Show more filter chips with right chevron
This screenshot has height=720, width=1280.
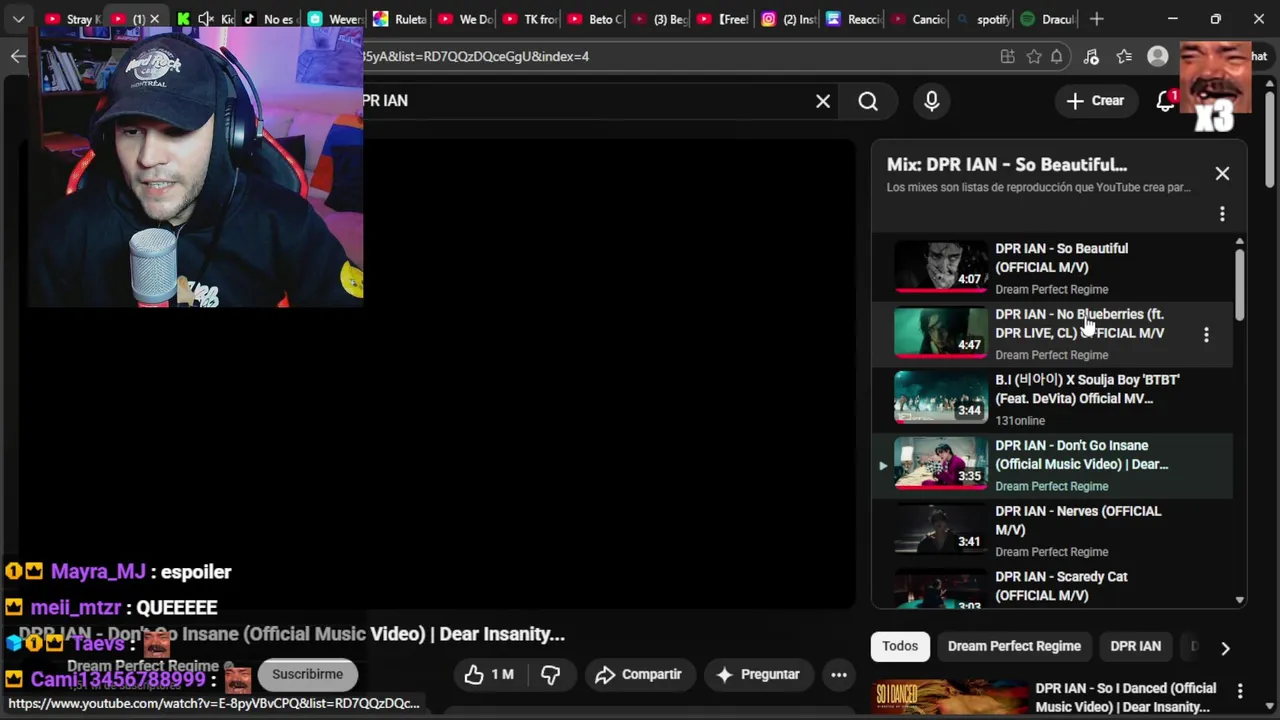(1225, 648)
